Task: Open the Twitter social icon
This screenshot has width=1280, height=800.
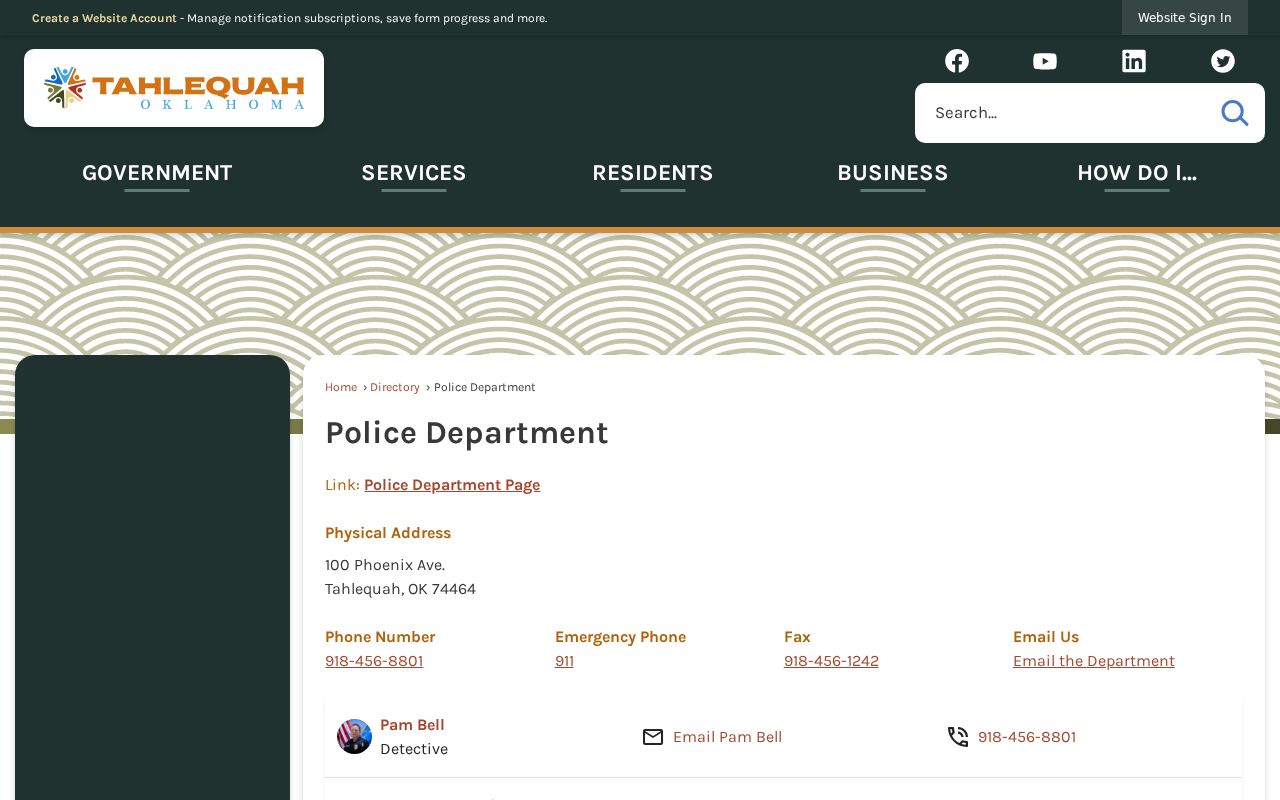Action: (1223, 61)
